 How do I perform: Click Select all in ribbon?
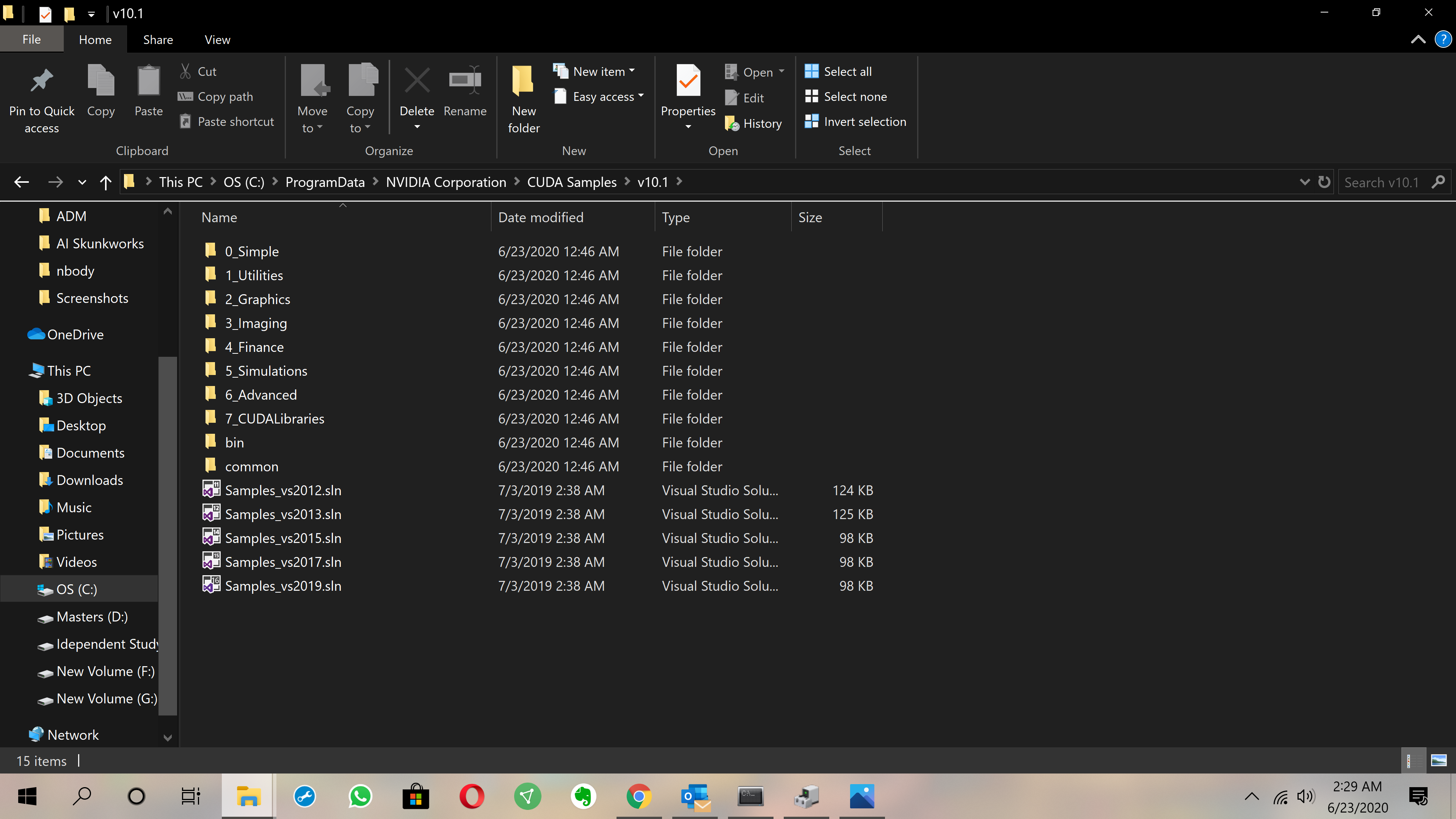click(838, 71)
